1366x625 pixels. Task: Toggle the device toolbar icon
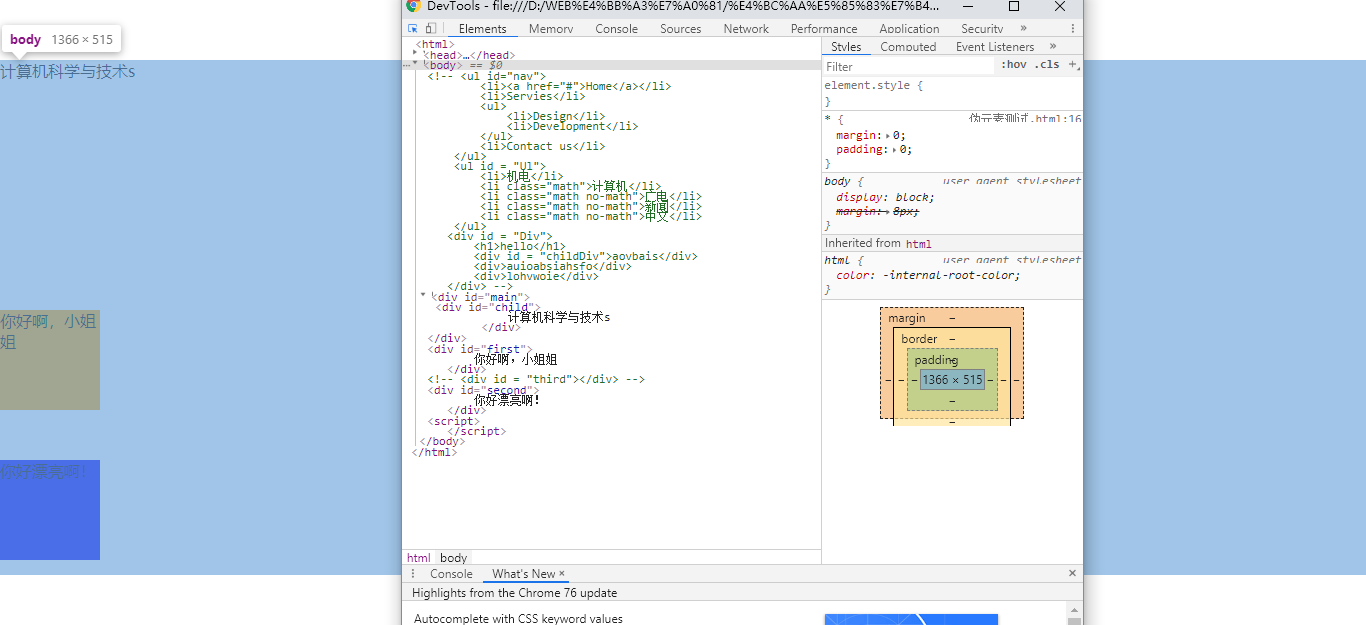click(430, 28)
